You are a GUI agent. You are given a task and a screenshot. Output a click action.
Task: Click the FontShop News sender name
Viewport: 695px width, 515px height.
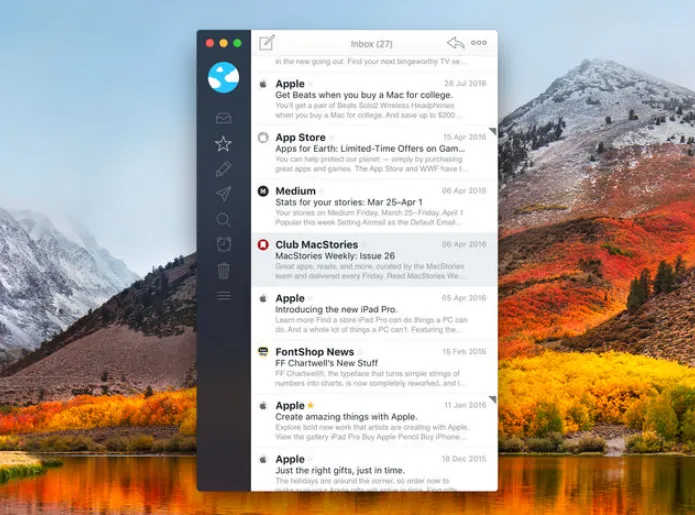click(x=315, y=352)
